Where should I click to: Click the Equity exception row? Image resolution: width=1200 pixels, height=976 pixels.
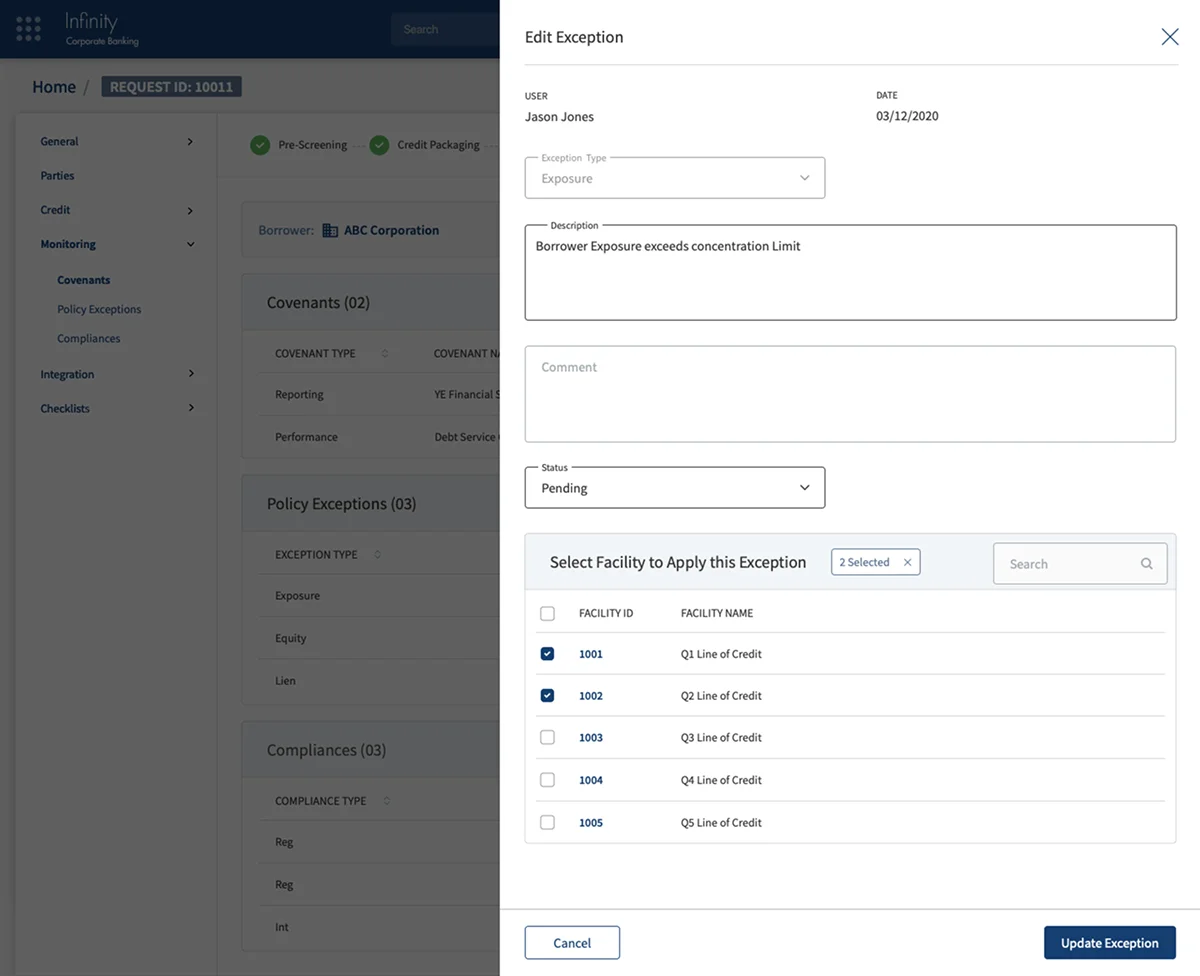click(380, 638)
